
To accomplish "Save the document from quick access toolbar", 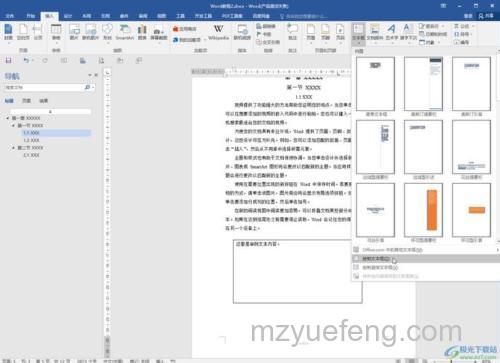I will [x=8, y=60].
